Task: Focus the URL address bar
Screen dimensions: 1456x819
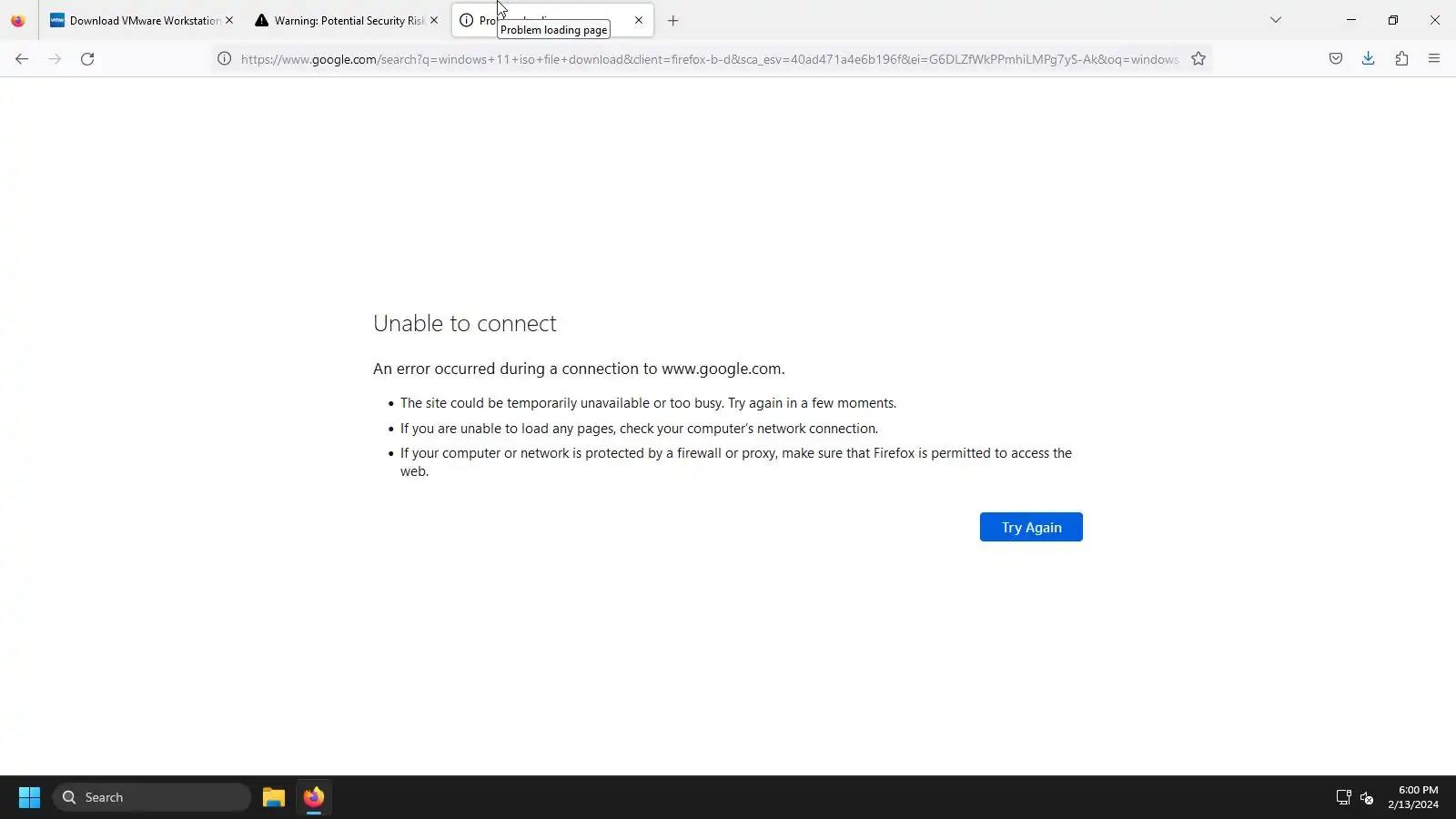Action: [710, 59]
